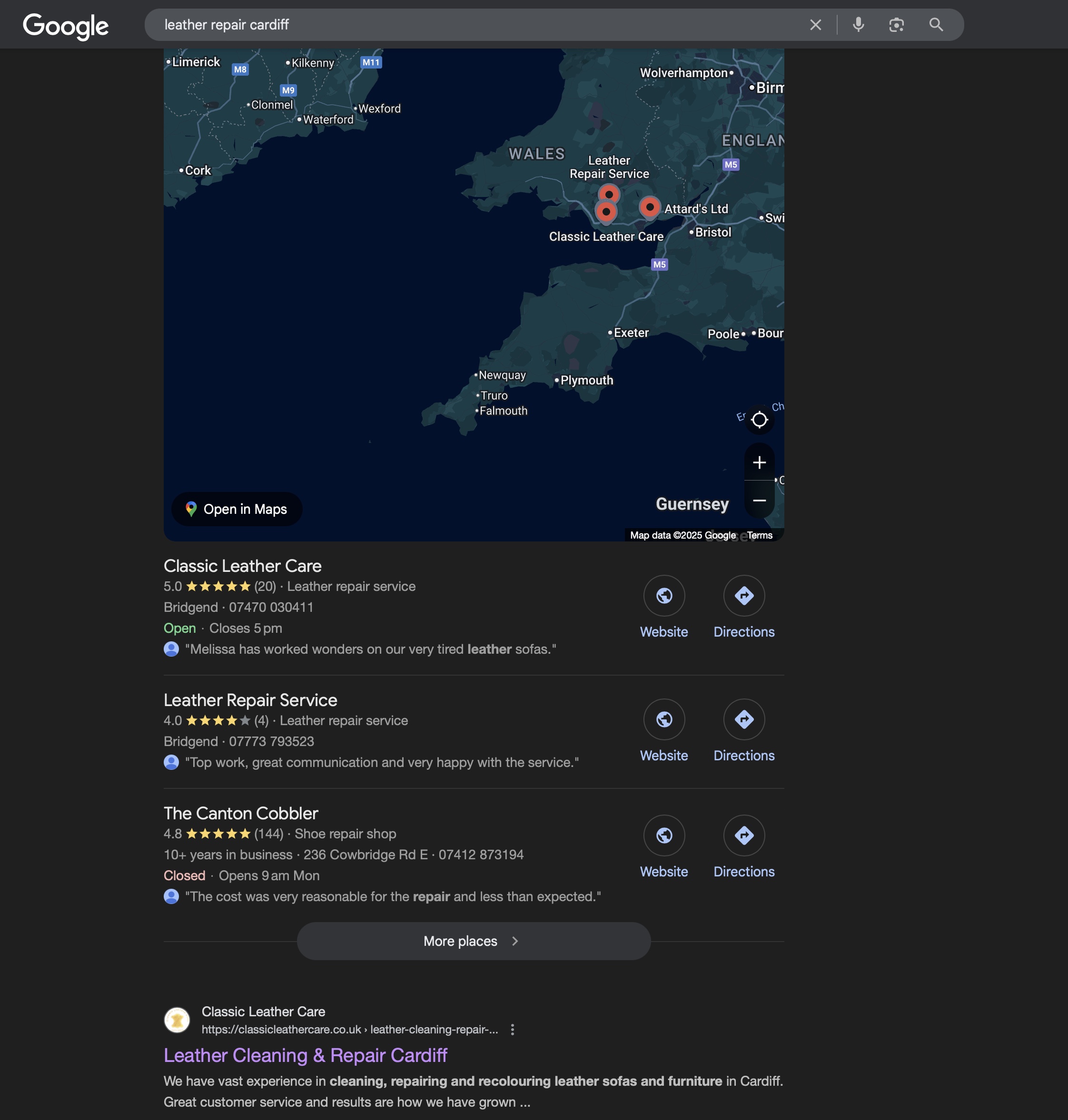
Task: Open map Terms link
Action: (x=760, y=536)
